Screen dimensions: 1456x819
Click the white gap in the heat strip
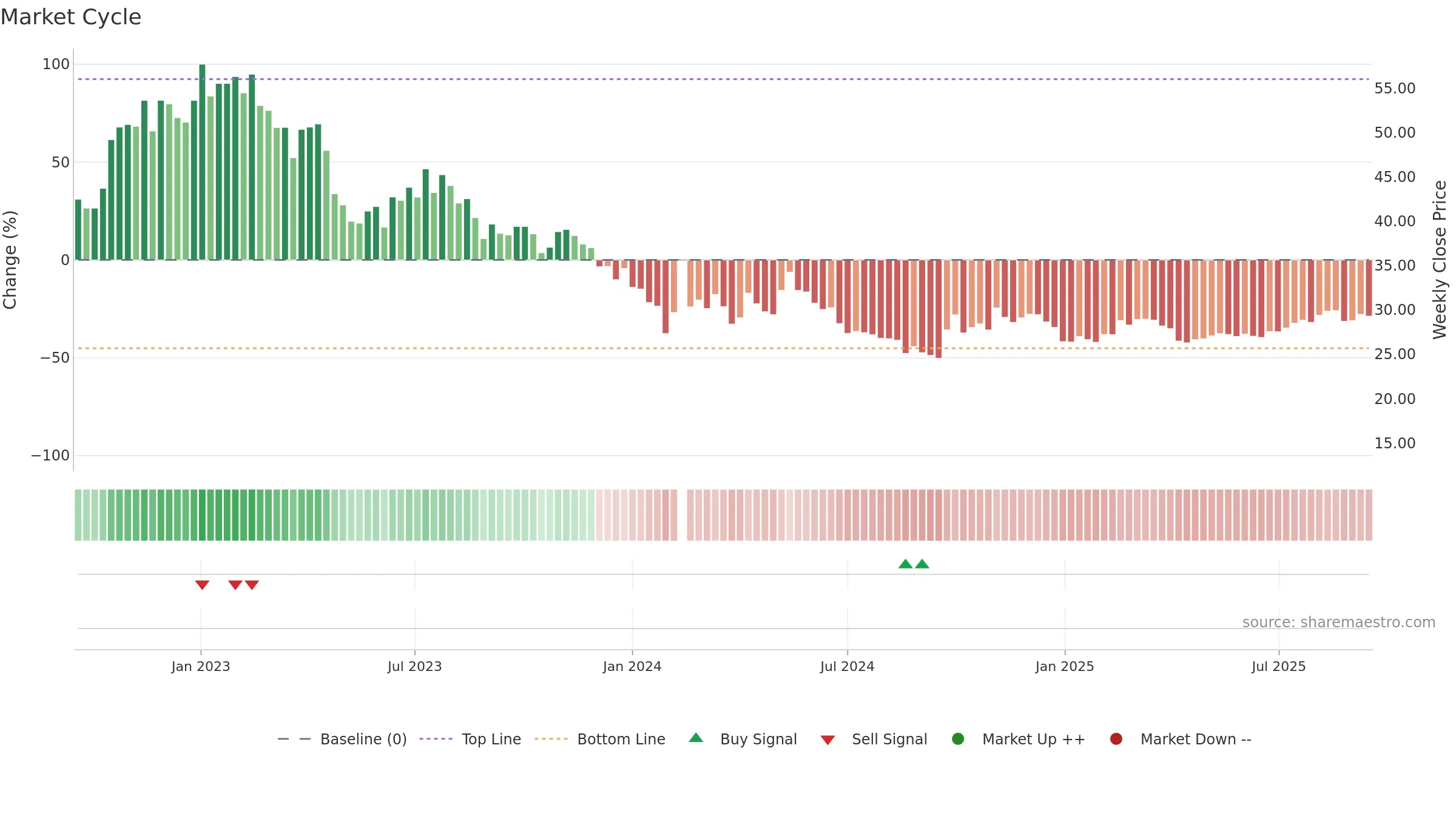pos(682,515)
